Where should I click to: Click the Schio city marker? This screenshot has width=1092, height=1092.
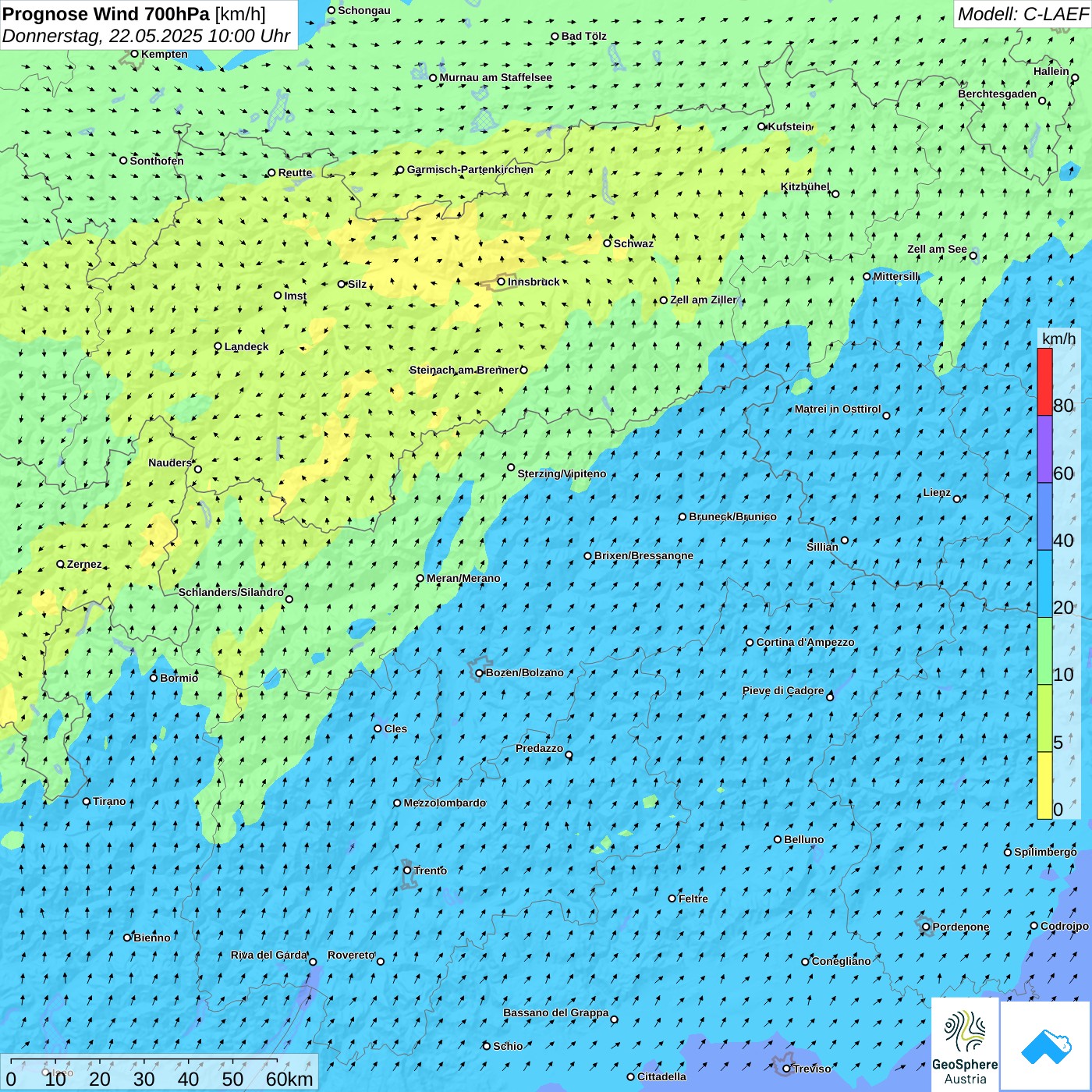pos(487,1046)
